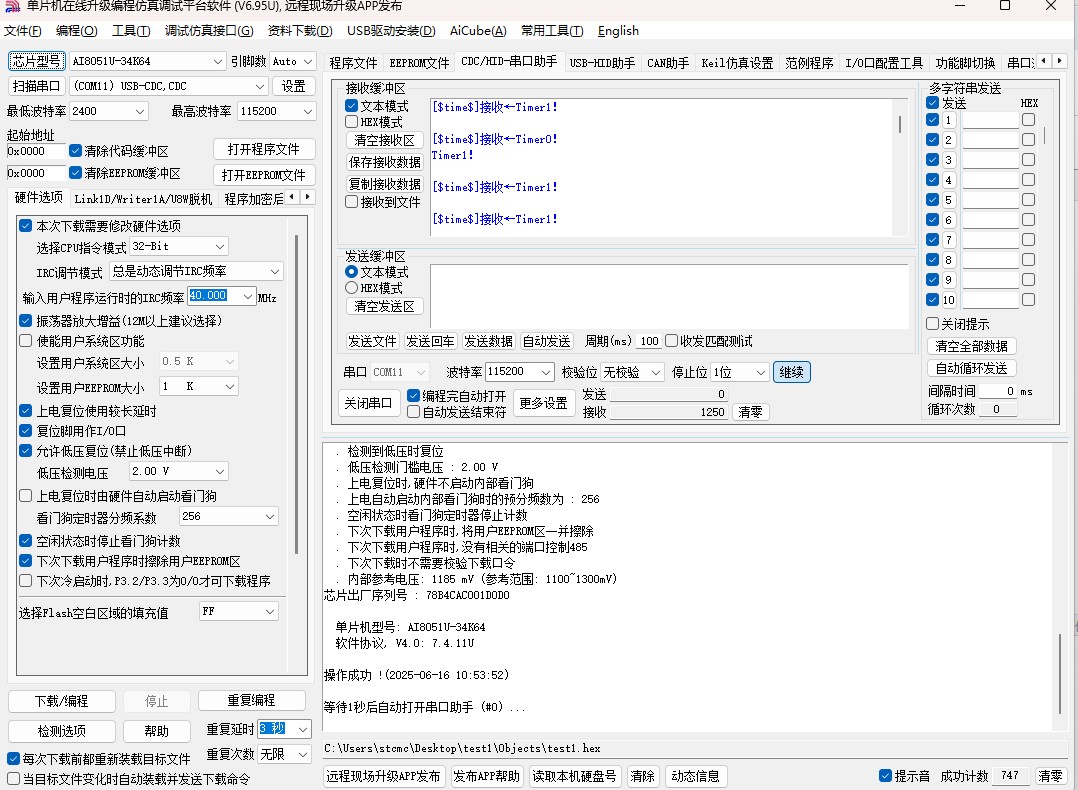Switch to the EEPROM文件 tab
Viewport: 1078px width, 790px height.
pyautogui.click(x=419, y=63)
